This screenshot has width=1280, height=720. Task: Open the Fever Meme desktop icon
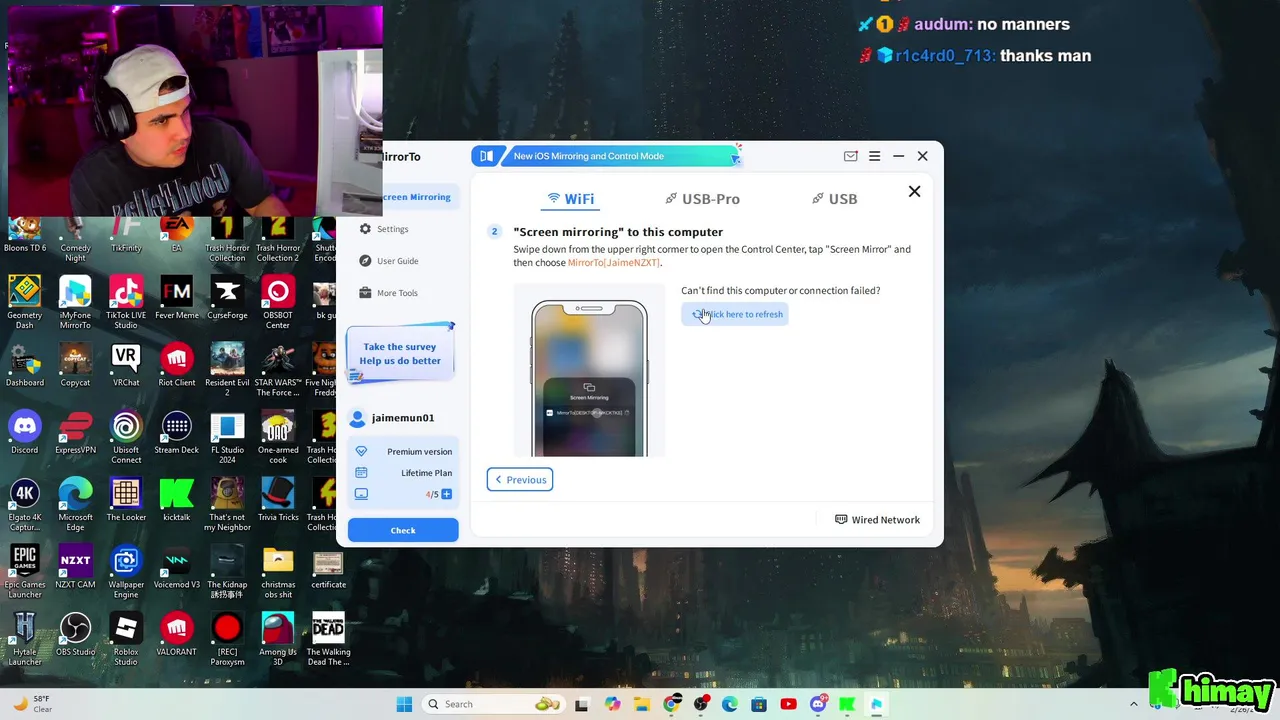click(x=176, y=298)
